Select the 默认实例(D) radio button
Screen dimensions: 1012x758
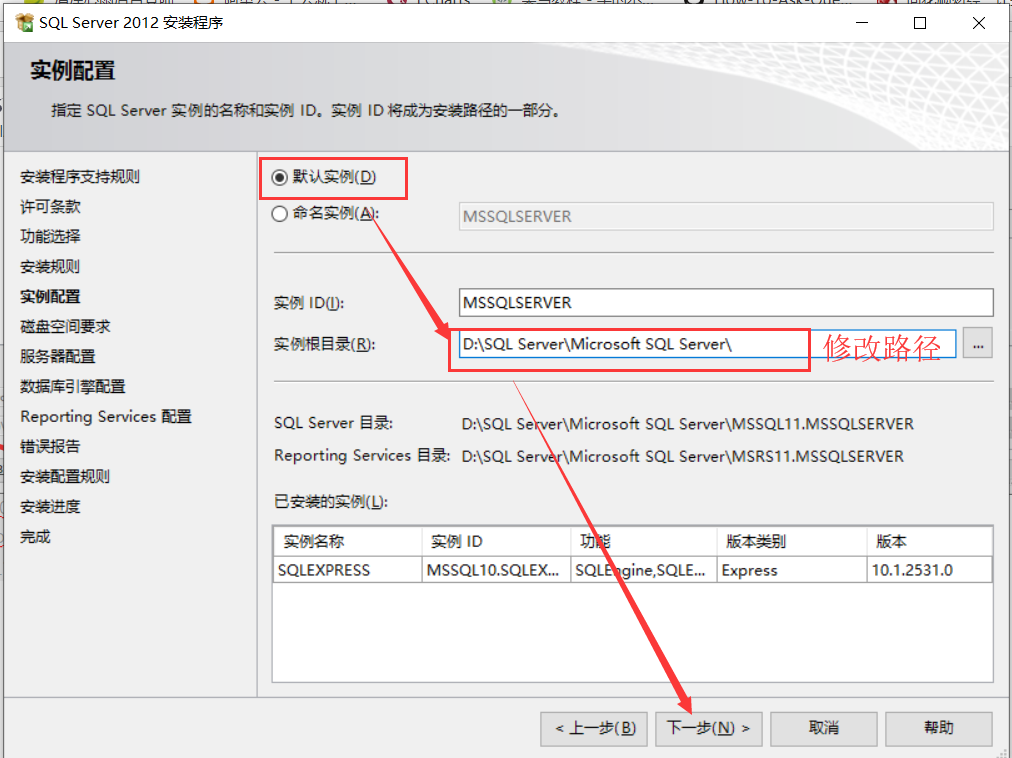pos(279,177)
